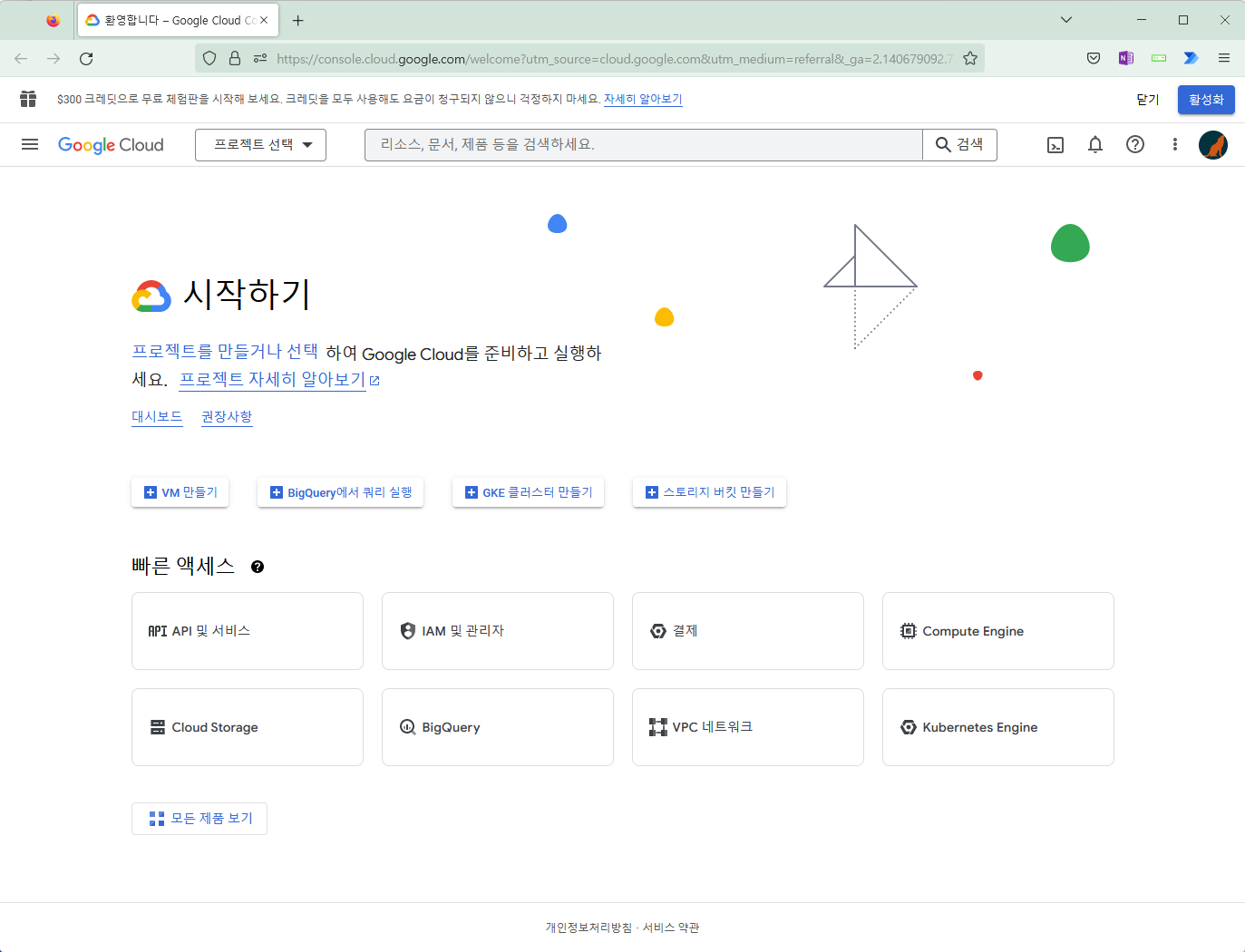The image size is (1245, 952).
Task: Bookmark this page with star icon
Action: pyautogui.click(x=970, y=58)
